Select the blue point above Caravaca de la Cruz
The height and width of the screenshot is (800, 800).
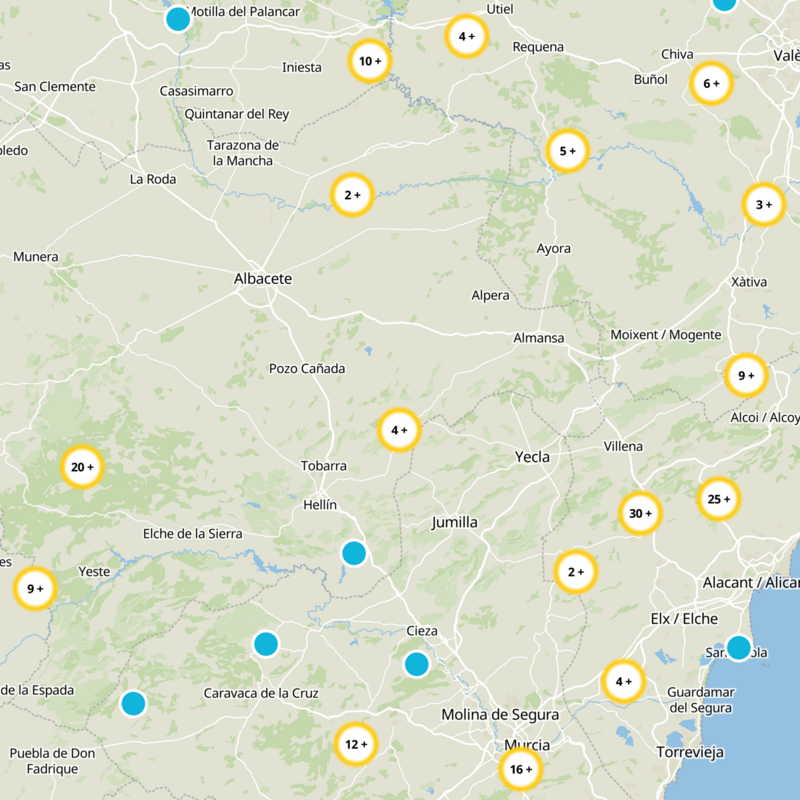pos(266,644)
